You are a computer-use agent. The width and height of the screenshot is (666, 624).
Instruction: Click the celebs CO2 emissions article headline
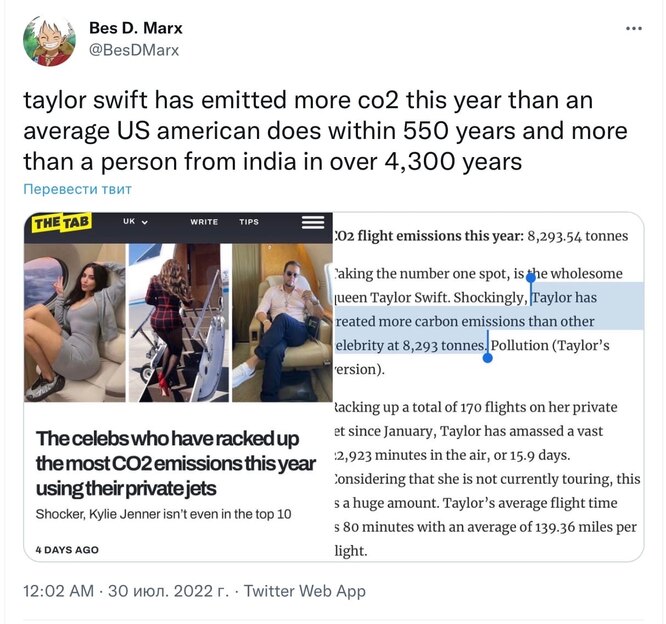[175, 463]
